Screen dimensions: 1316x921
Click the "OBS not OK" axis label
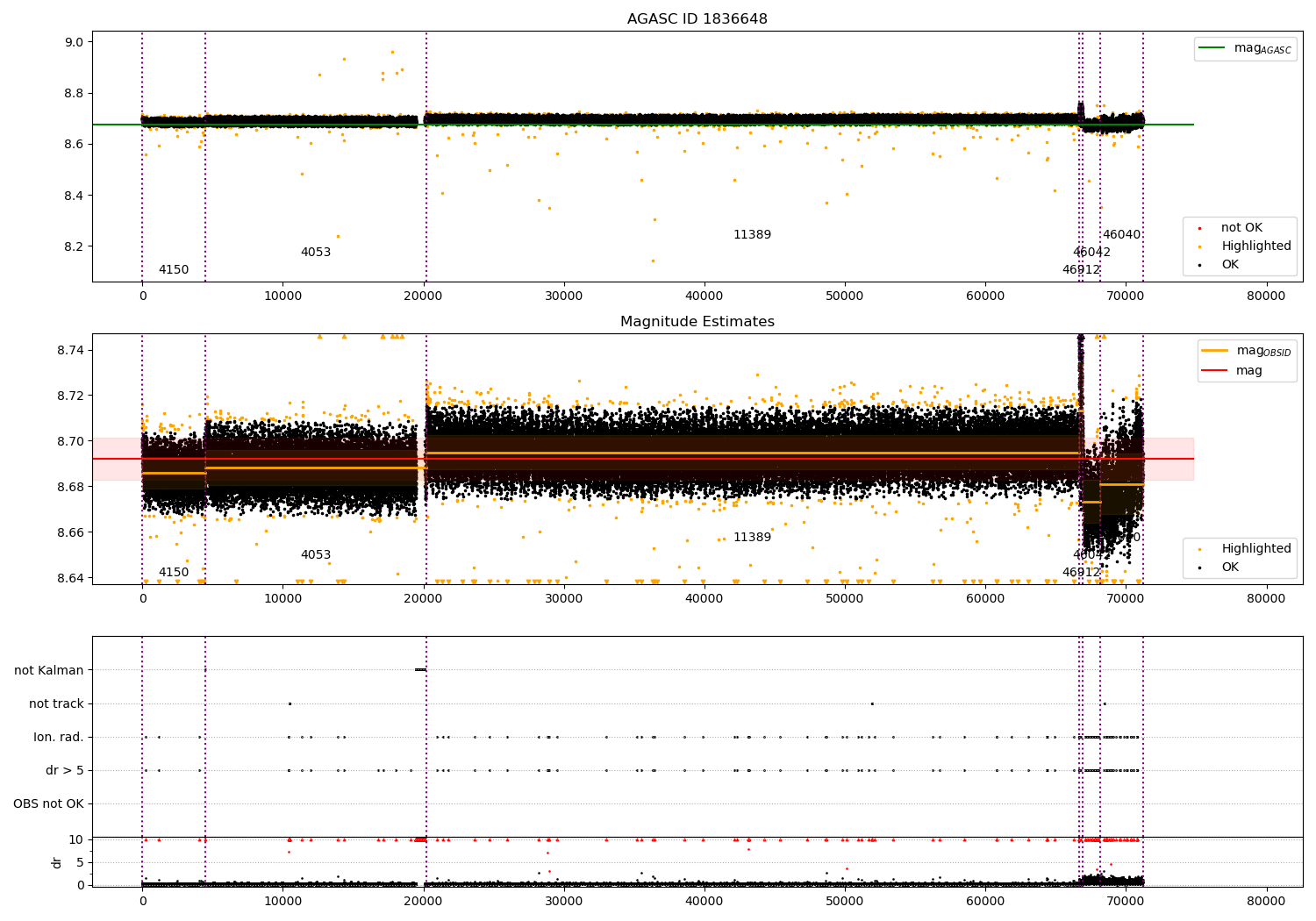(48, 804)
